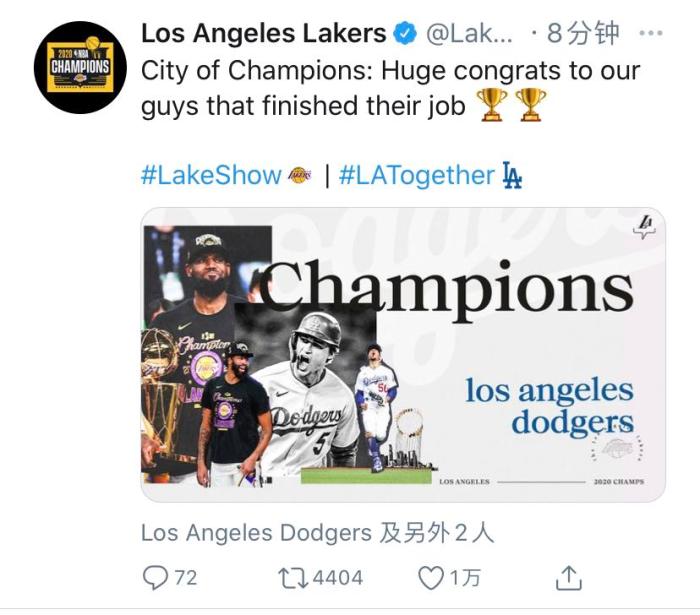Screen dimensions: 700x615
Task: Click the Dodgers LA logo beside #LATogether
Action: (512, 176)
